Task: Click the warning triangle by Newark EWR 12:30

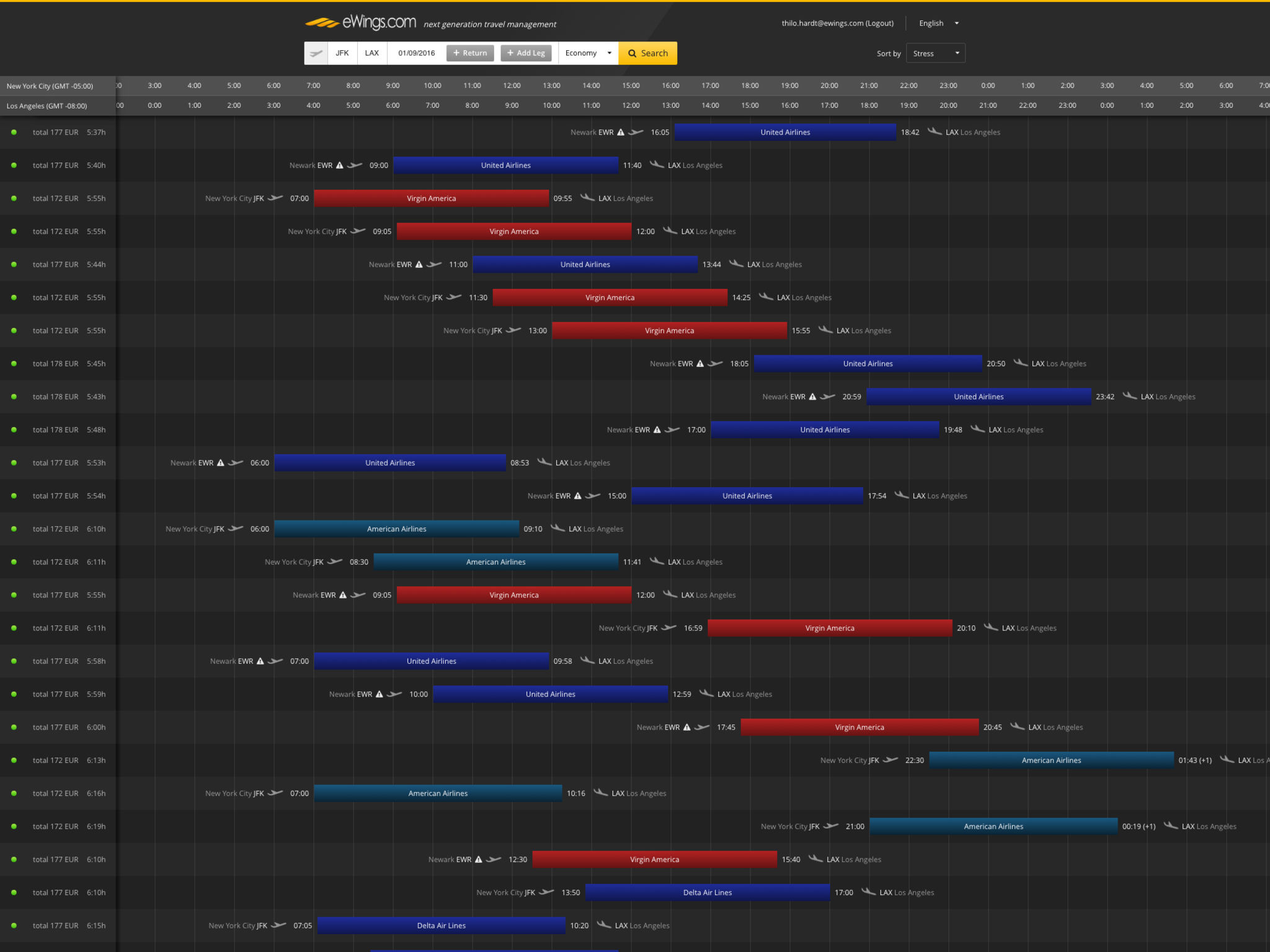Action: tap(479, 859)
